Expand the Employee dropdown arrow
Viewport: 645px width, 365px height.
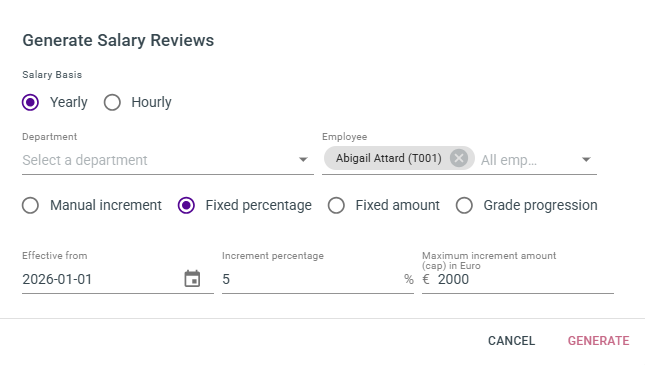(x=586, y=160)
